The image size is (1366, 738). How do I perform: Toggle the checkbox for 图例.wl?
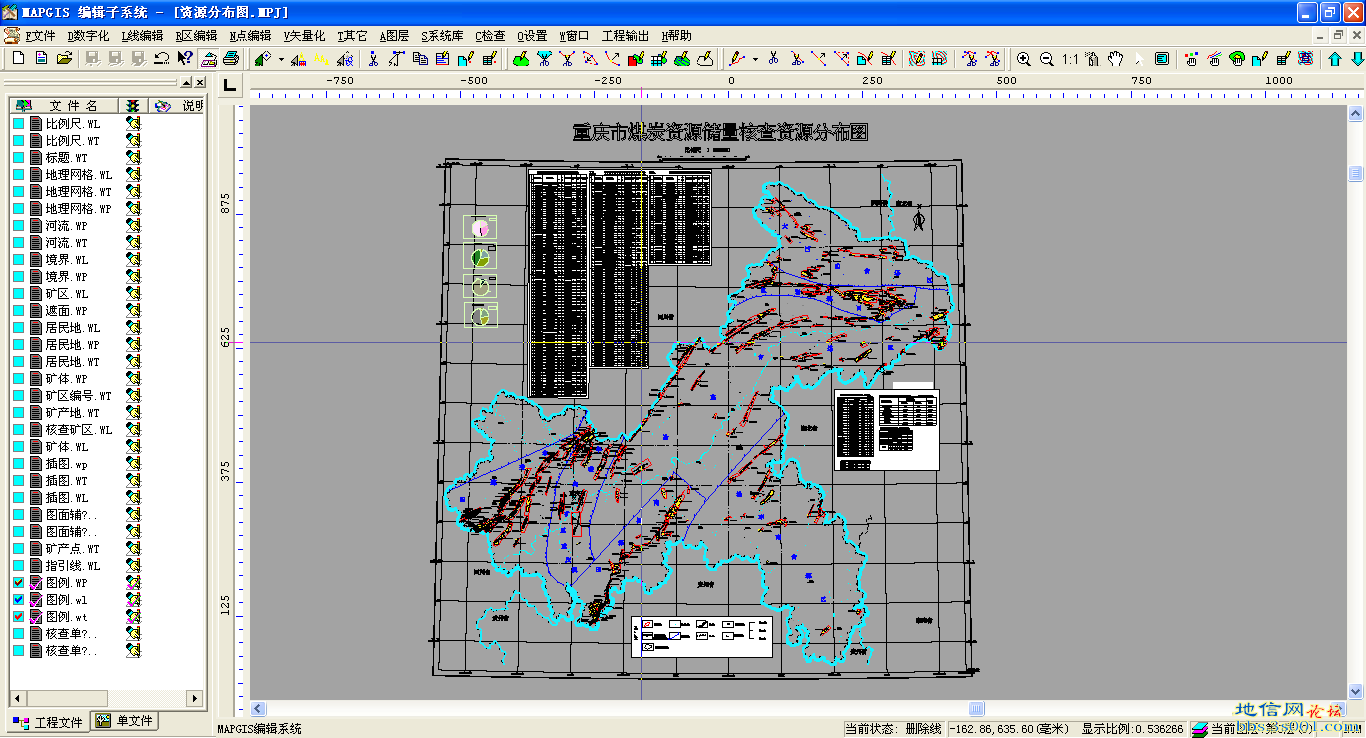point(18,599)
